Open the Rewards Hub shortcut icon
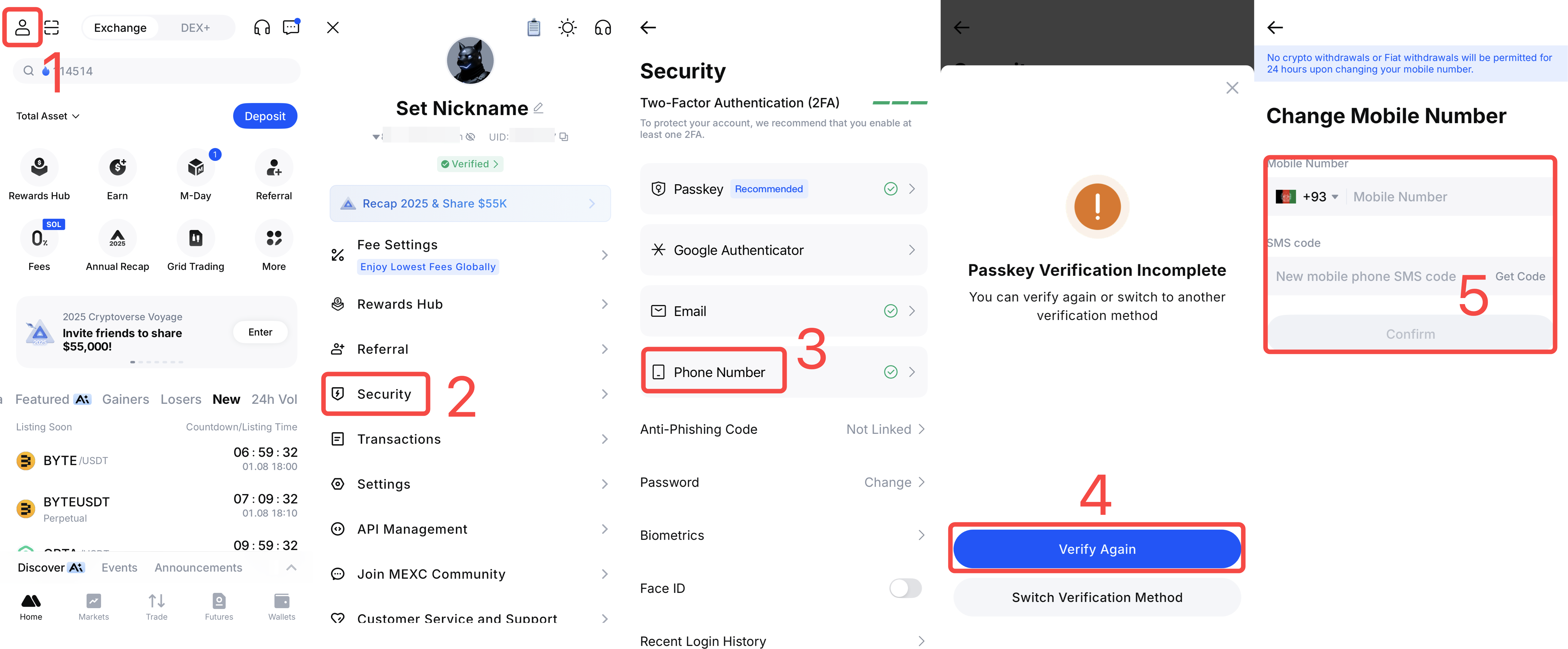 39,167
